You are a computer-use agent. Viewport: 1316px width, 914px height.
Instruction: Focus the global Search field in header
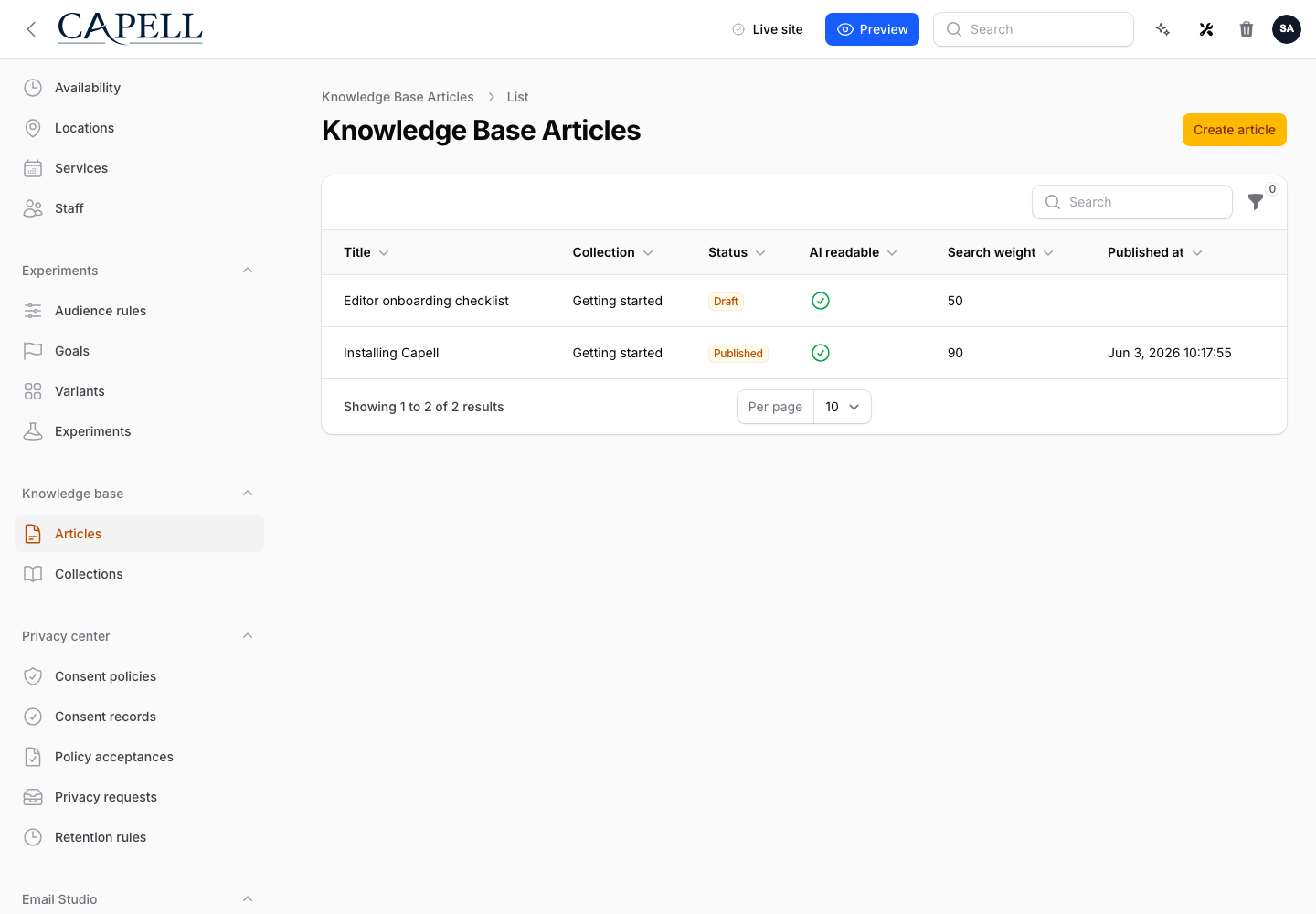tap(1034, 29)
